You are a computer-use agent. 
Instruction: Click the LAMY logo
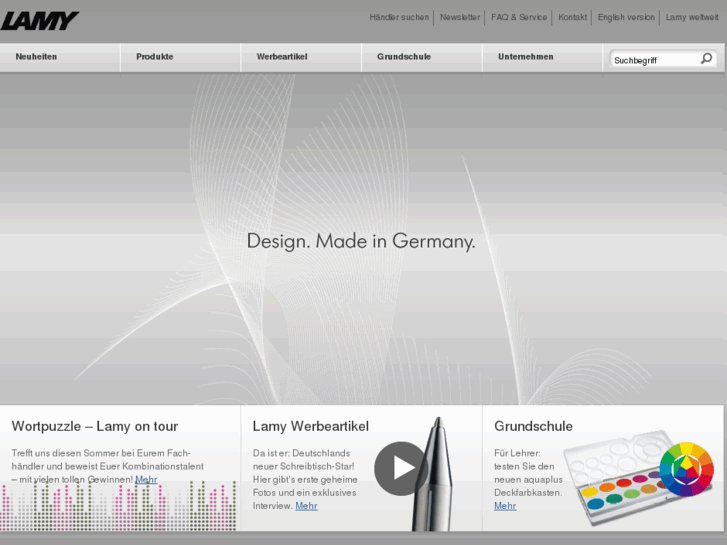click(x=39, y=21)
